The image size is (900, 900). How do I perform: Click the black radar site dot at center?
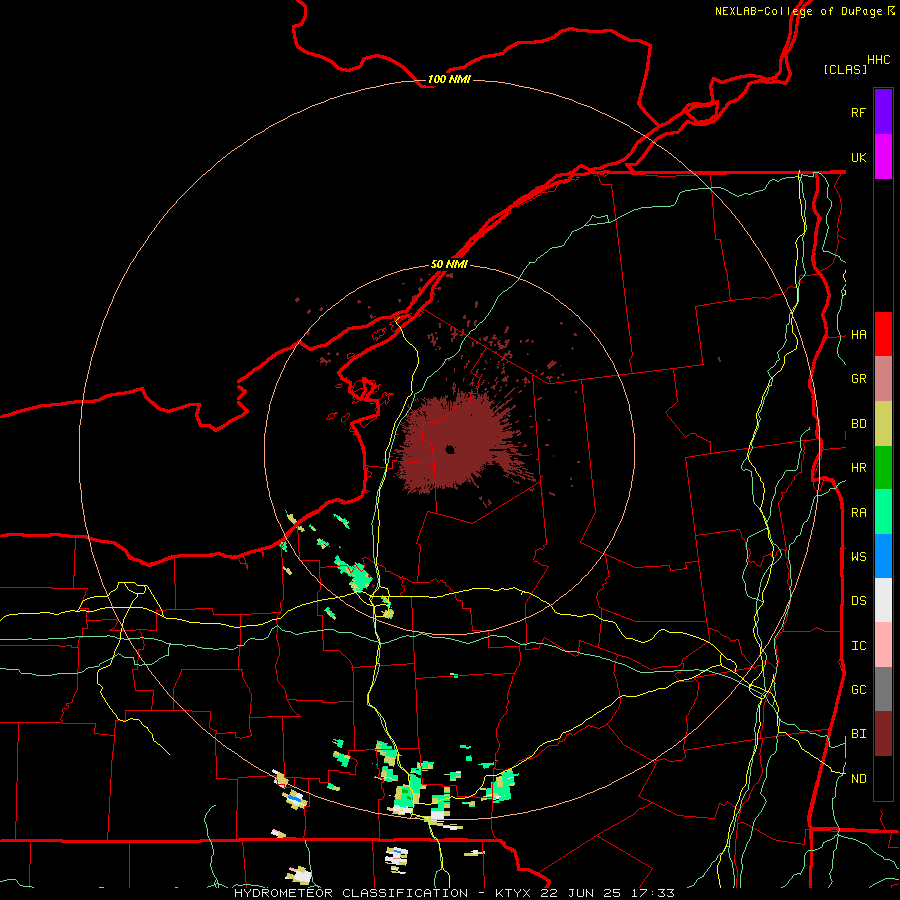point(450,449)
